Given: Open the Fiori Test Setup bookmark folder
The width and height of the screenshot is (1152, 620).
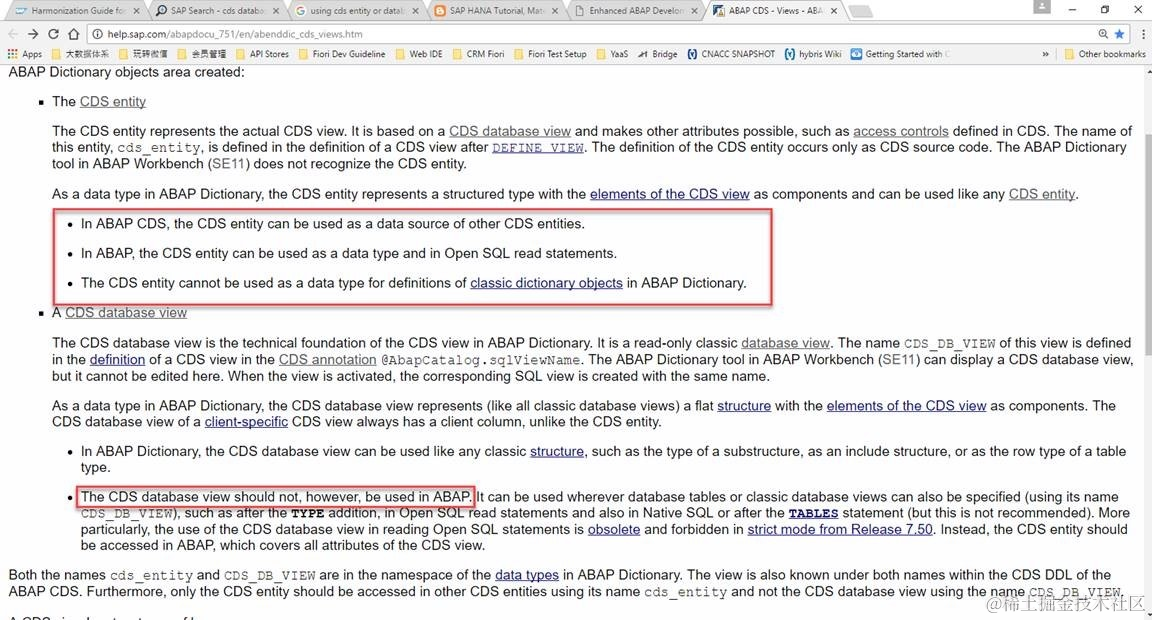Looking at the screenshot, I should [x=550, y=54].
